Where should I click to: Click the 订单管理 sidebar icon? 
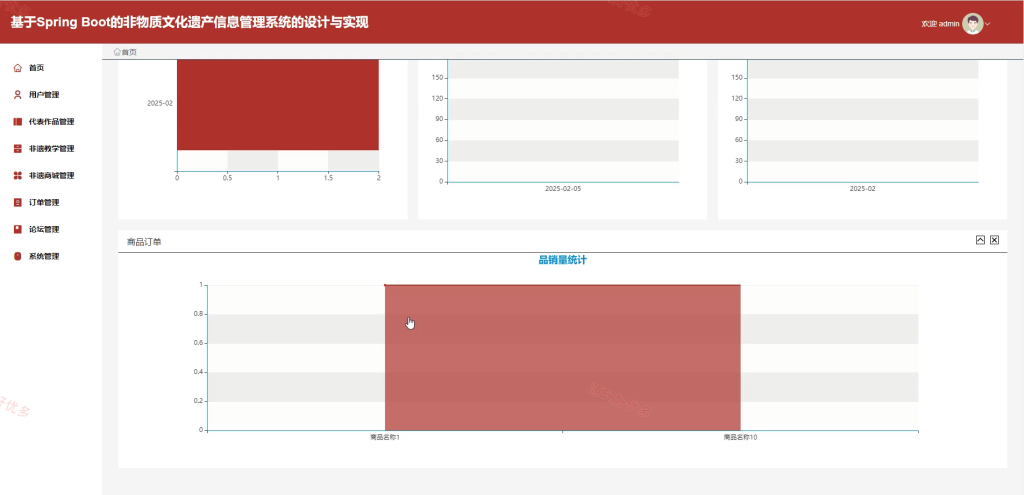coord(18,202)
